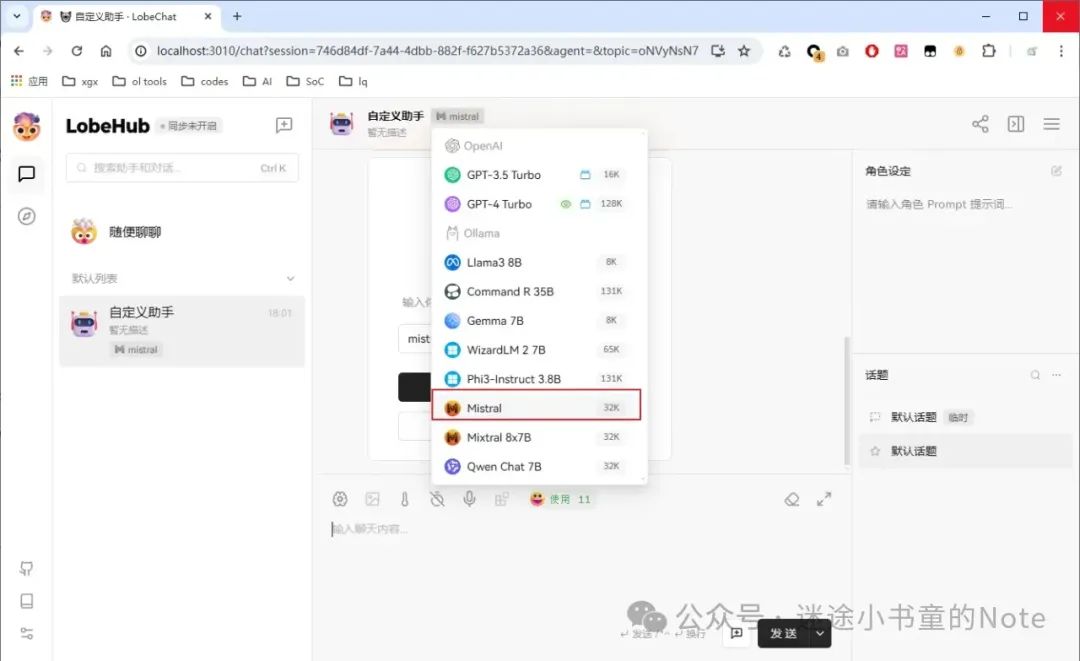Reload the page in browser toolbar

pyautogui.click(x=76, y=51)
